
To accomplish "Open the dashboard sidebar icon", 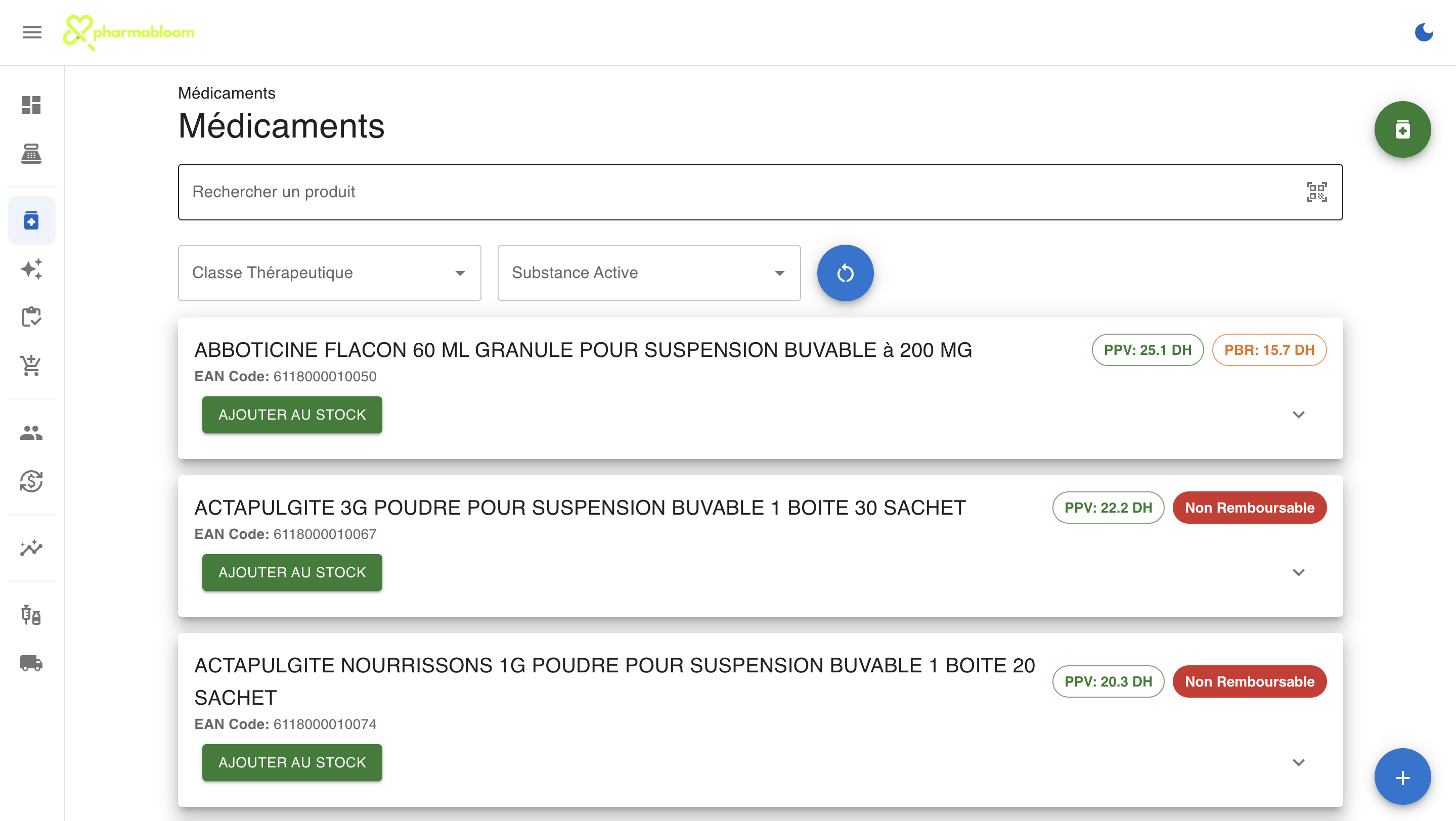I will coord(32,105).
